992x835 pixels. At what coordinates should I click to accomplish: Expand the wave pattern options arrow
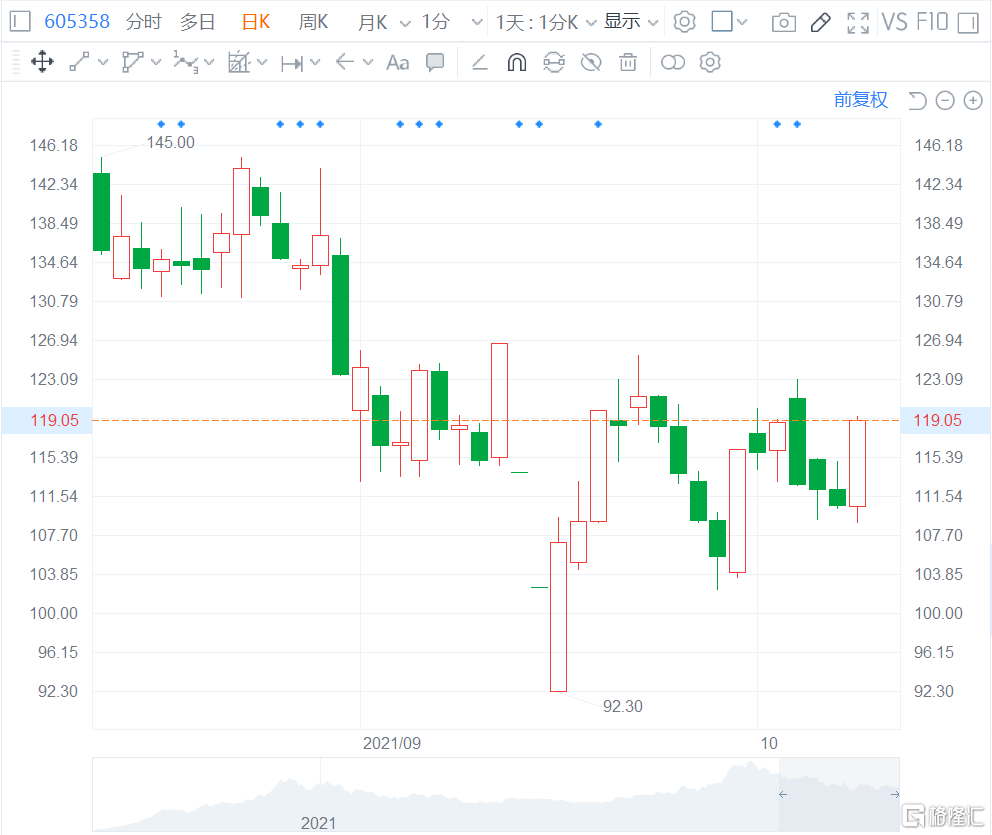pyautogui.click(x=209, y=62)
